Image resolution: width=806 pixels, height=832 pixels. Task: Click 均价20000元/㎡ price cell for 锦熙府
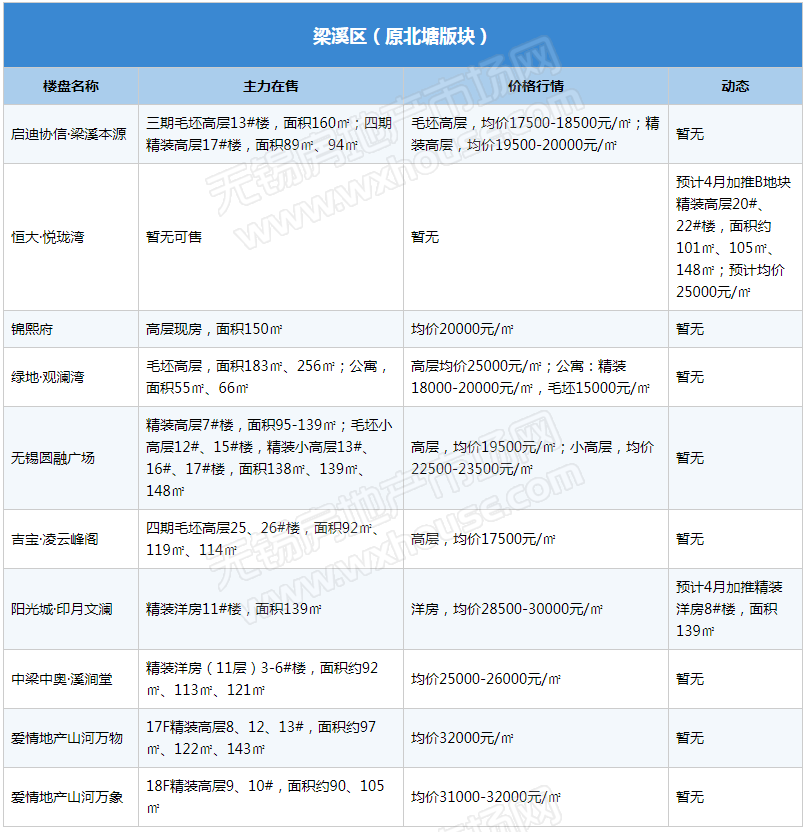(x=462, y=329)
